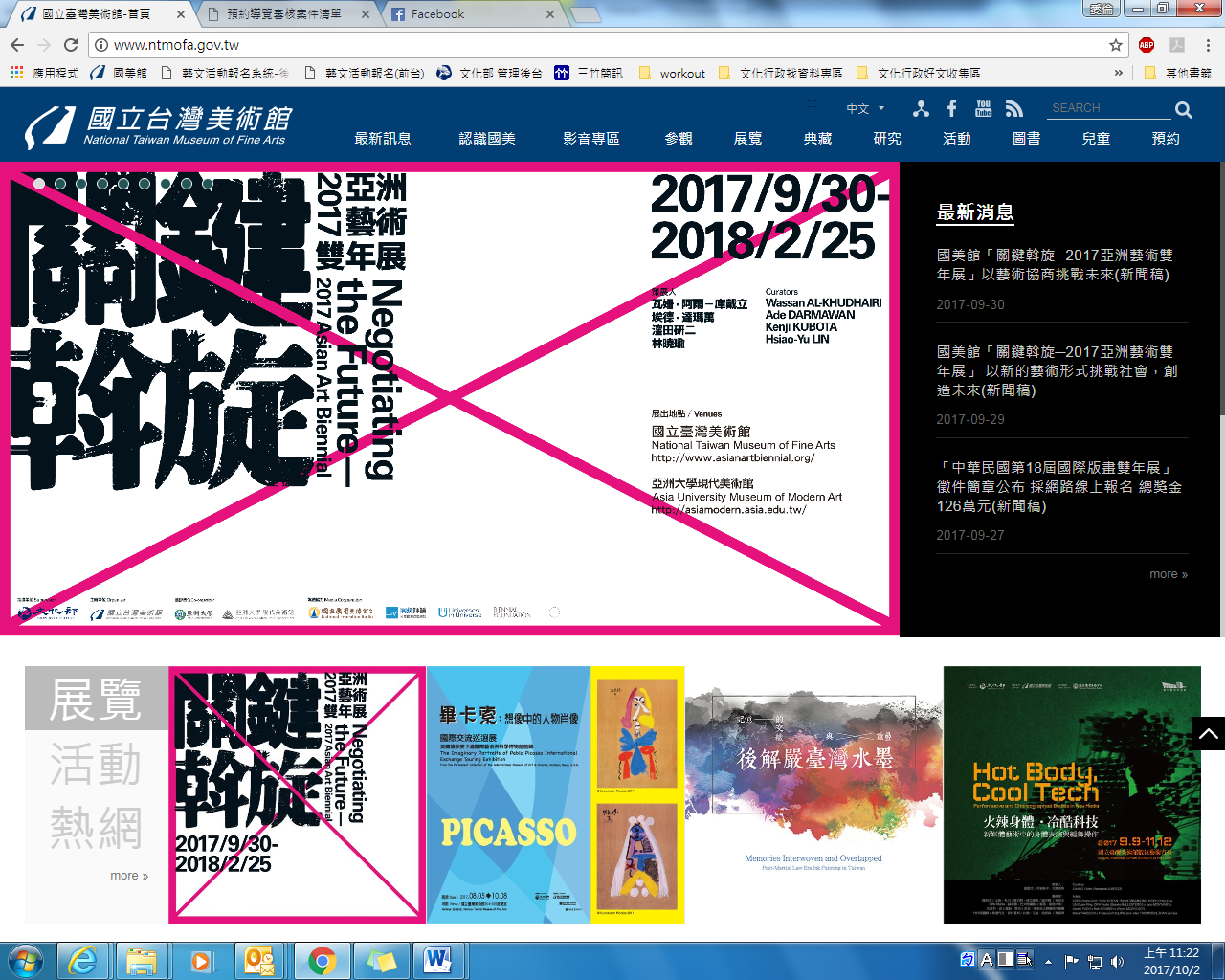
Task: Select the second carousel slide dot
Action: 60,184
